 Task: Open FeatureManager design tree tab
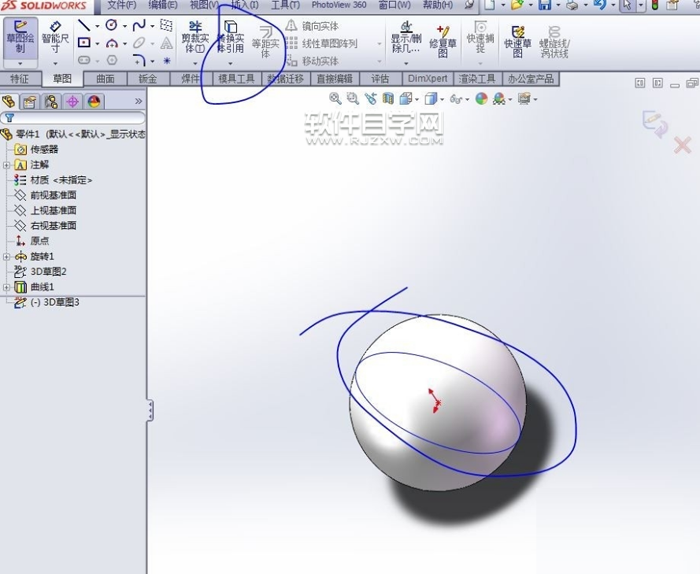coord(8,102)
